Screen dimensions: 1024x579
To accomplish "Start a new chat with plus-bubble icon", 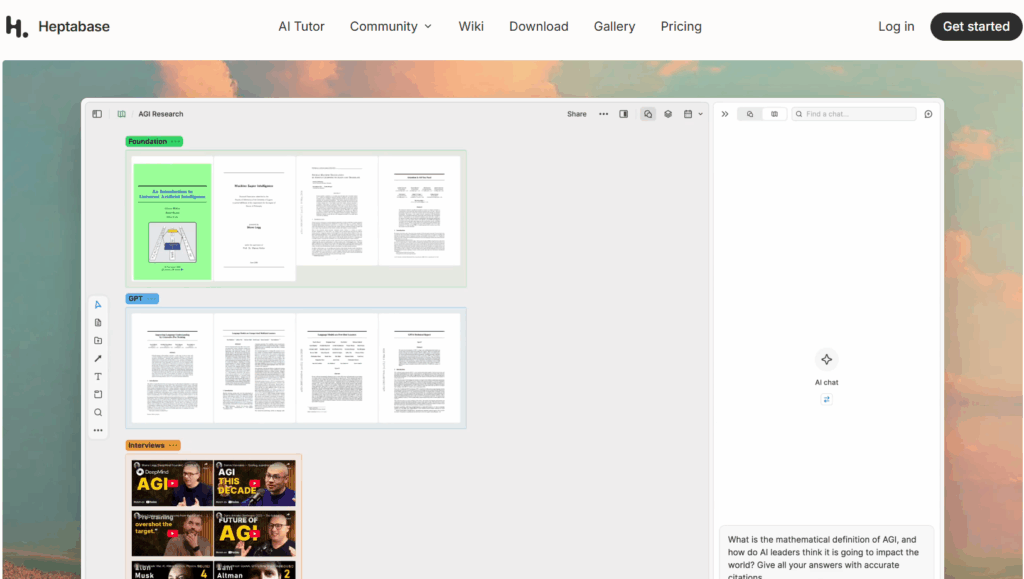I will pyautogui.click(x=928, y=114).
